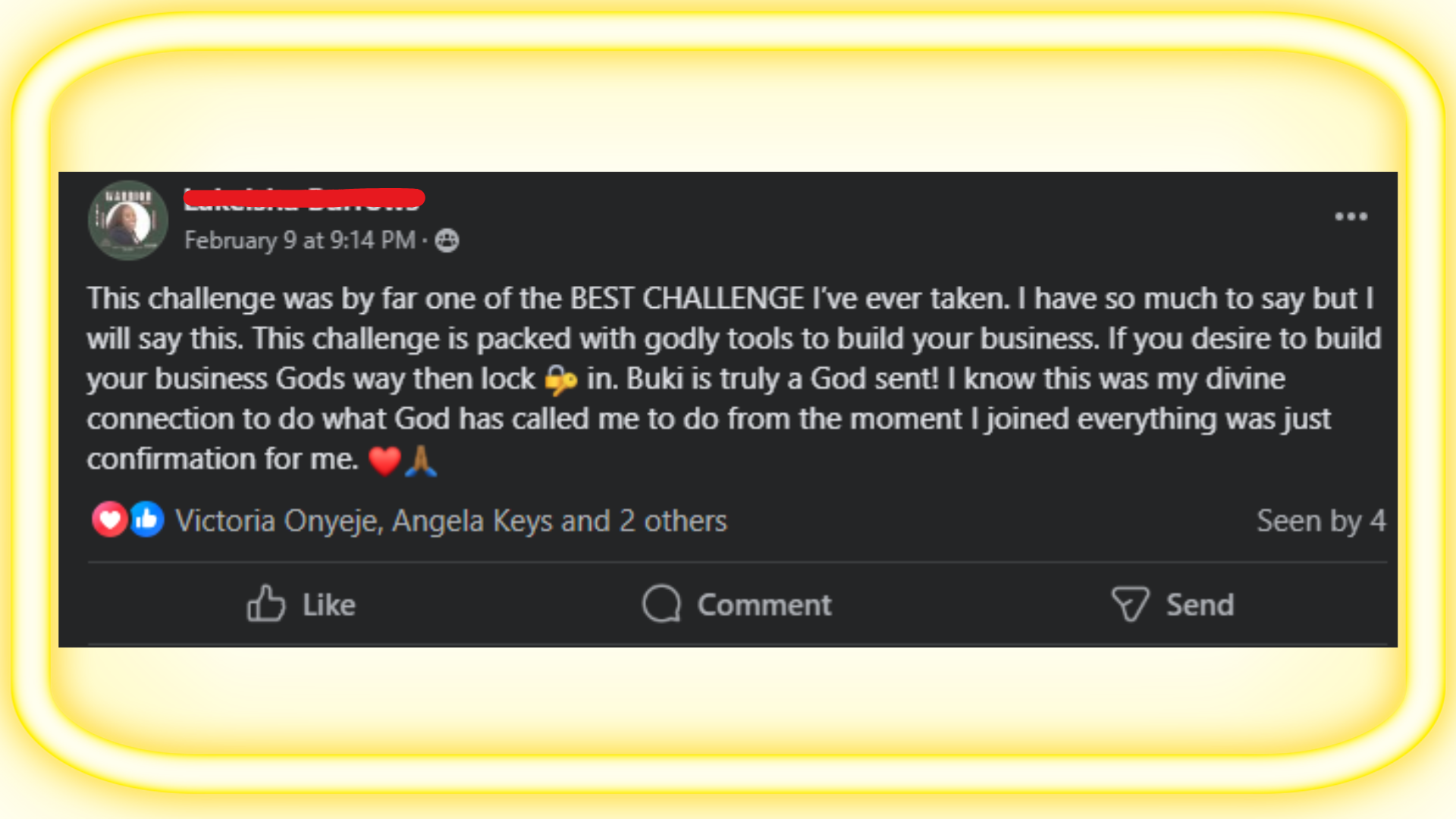View who is in "Seen by 4"
The image size is (1456, 819).
pos(1320,521)
